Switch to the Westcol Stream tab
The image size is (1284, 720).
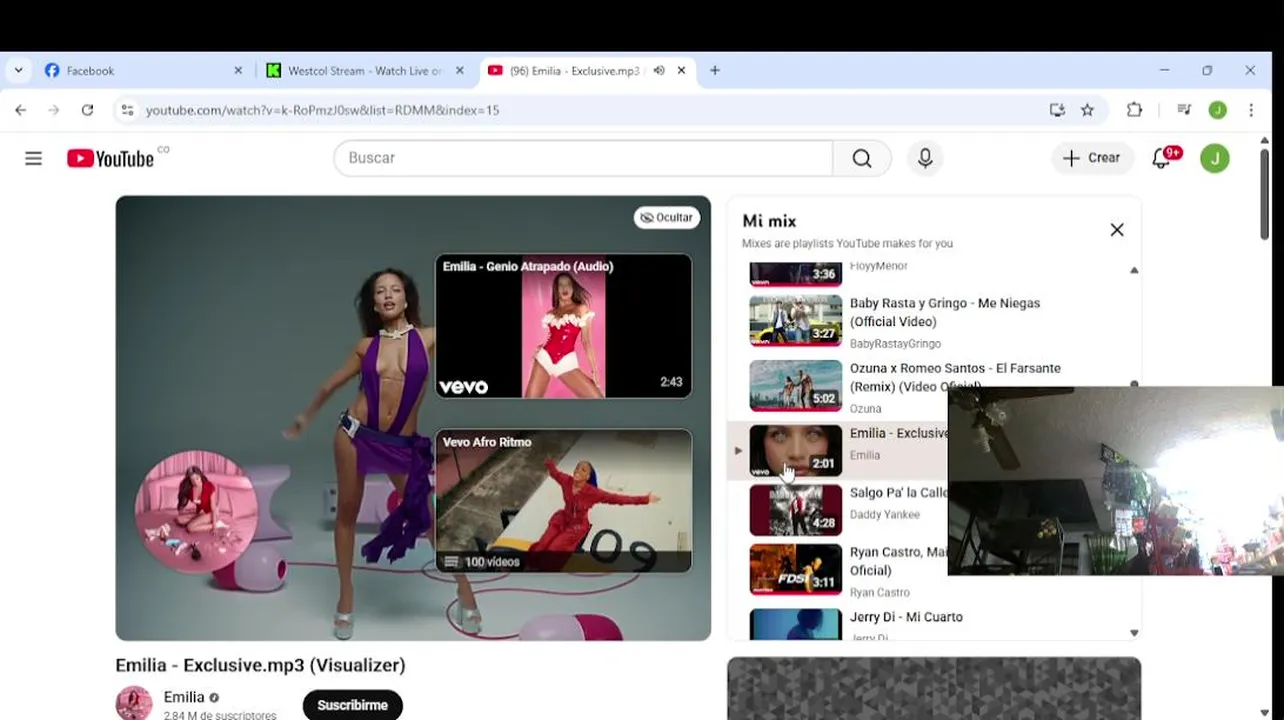point(365,71)
